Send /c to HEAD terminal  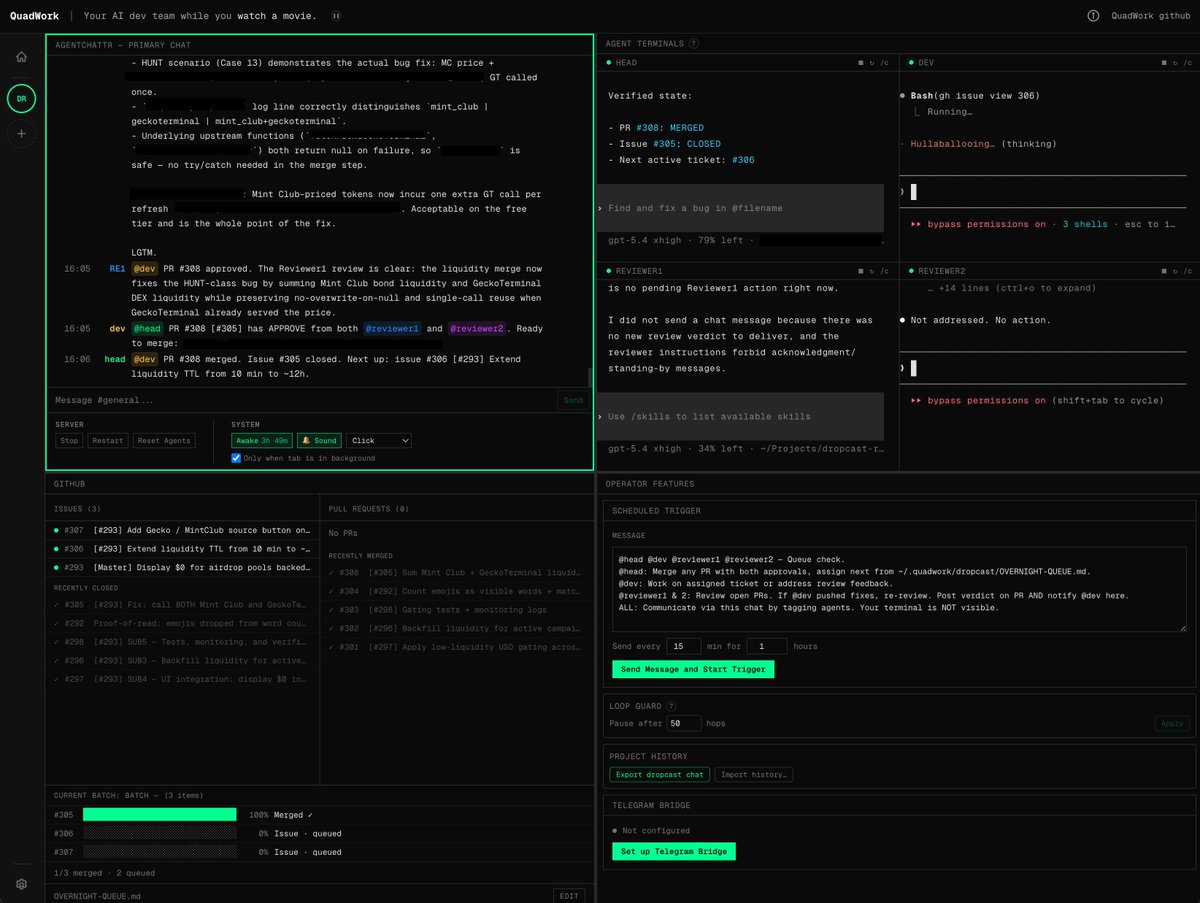click(884, 62)
